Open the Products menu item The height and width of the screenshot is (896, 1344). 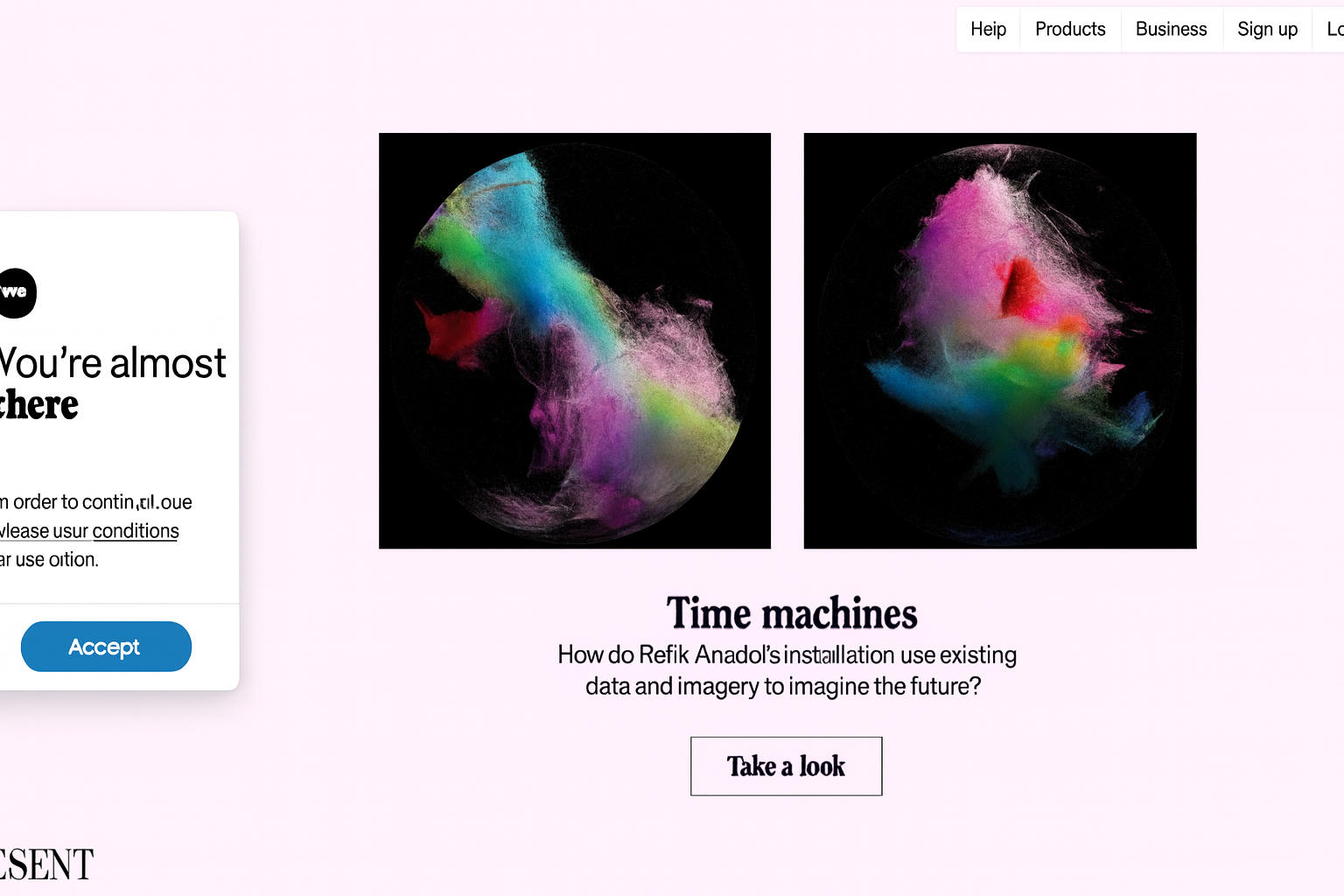(1070, 29)
